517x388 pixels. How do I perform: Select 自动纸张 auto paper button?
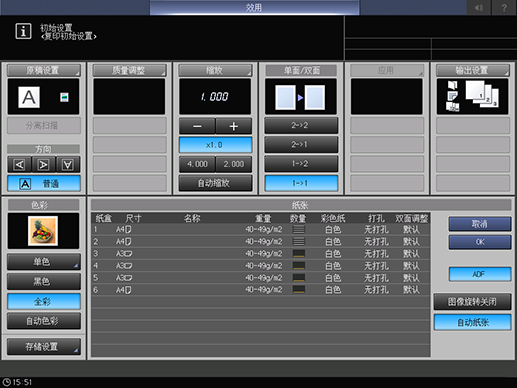[472, 322]
